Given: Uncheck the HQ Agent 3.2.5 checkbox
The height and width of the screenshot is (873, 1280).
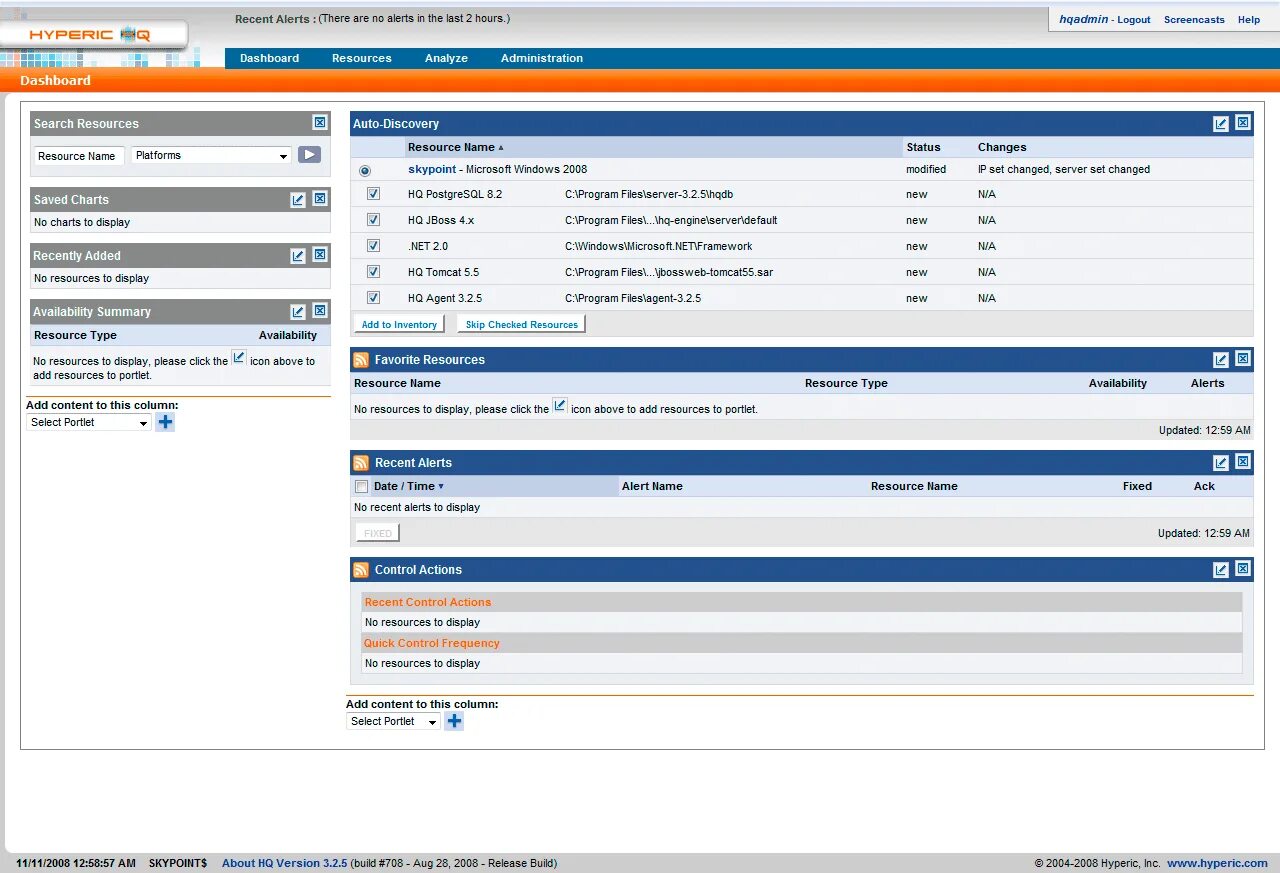Looking at the screenshot, I should (x=373, y=298).
